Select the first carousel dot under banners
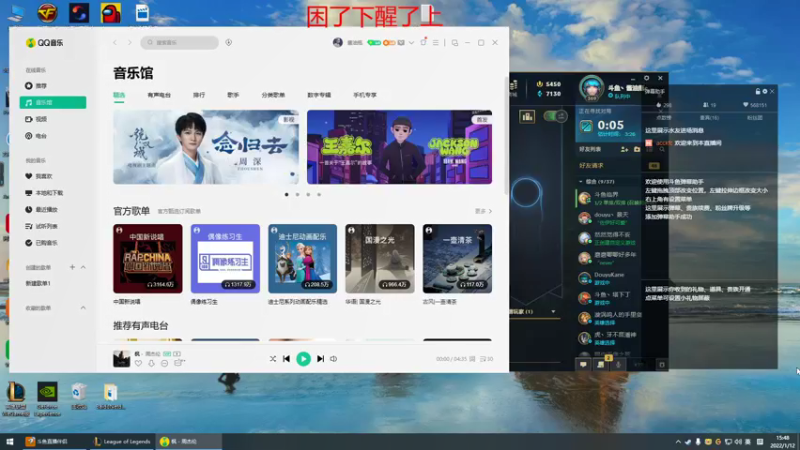 pyautogui.click(x=287, y=194)
